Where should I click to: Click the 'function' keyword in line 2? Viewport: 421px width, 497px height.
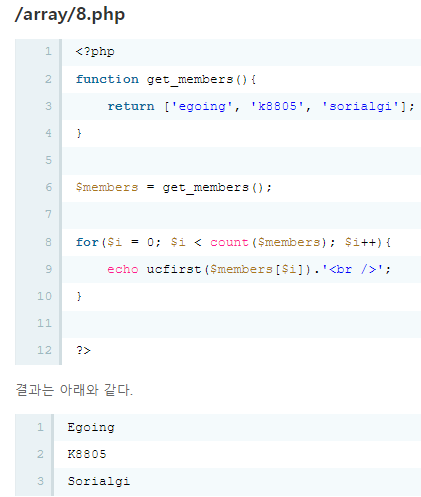click(107, 79)
